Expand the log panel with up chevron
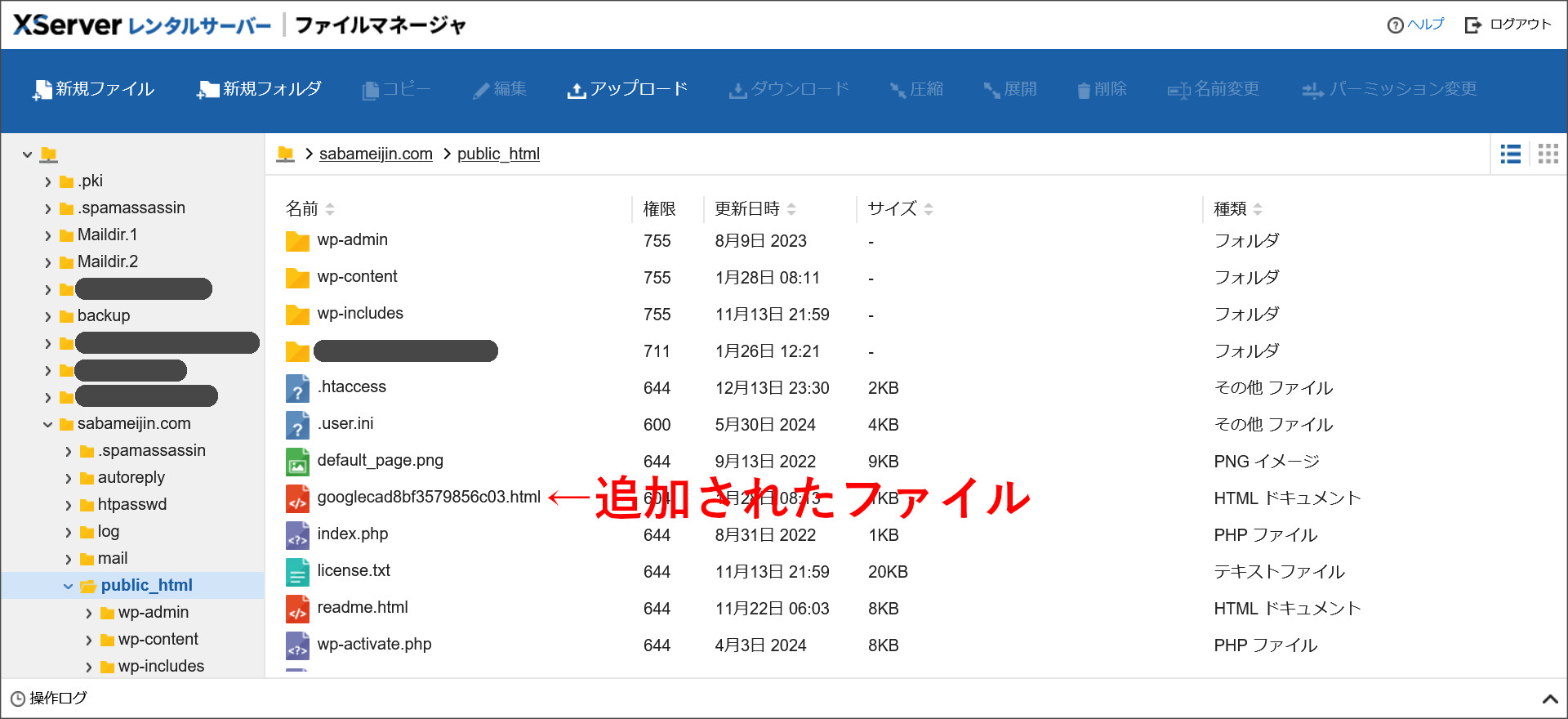The image size is (1568, 719). point(1549,699)
